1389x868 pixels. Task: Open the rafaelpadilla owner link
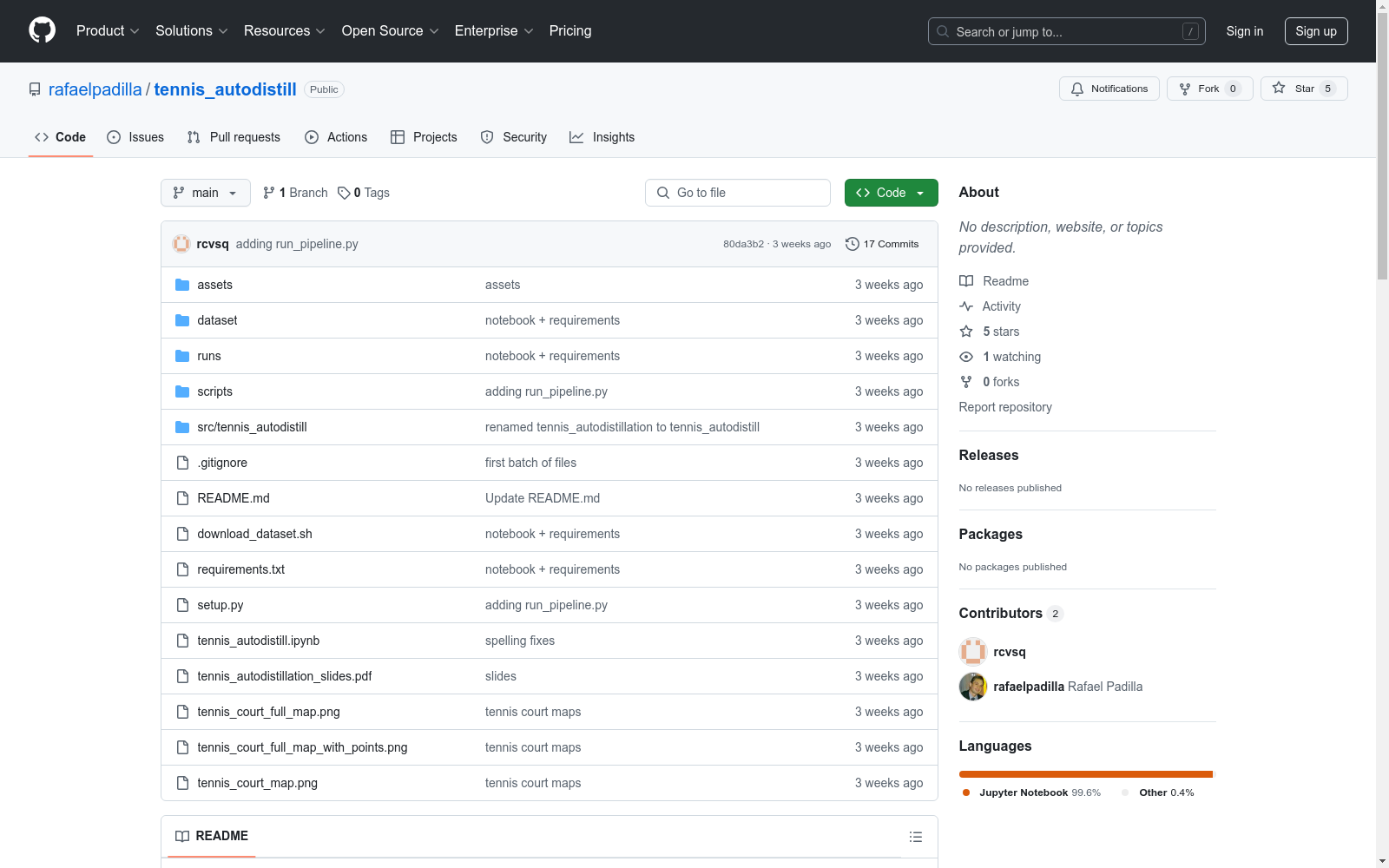[95, 89]
